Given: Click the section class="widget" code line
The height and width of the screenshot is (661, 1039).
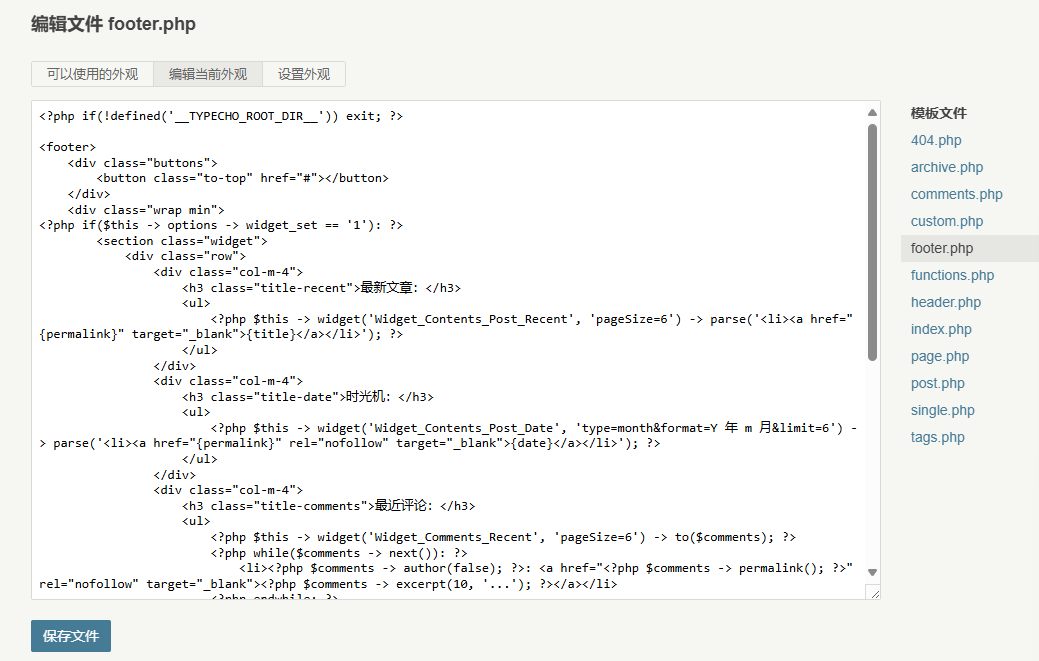Looking at the screenshot, I should [182, 241].
